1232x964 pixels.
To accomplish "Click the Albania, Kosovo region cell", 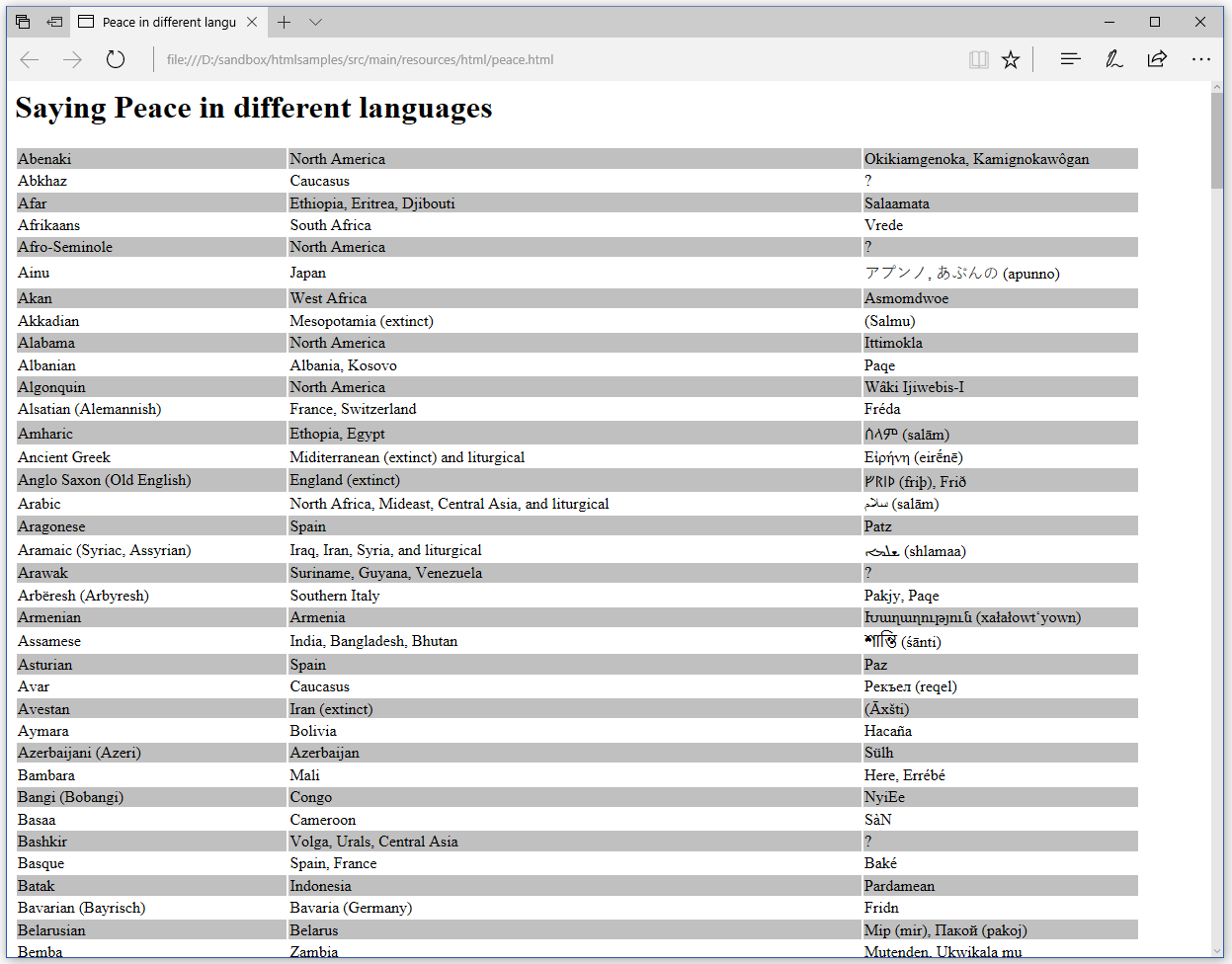I will coord(574,365).
